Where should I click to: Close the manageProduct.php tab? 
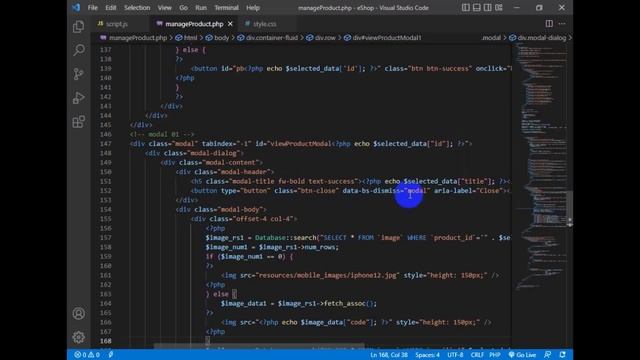point(230,24)
